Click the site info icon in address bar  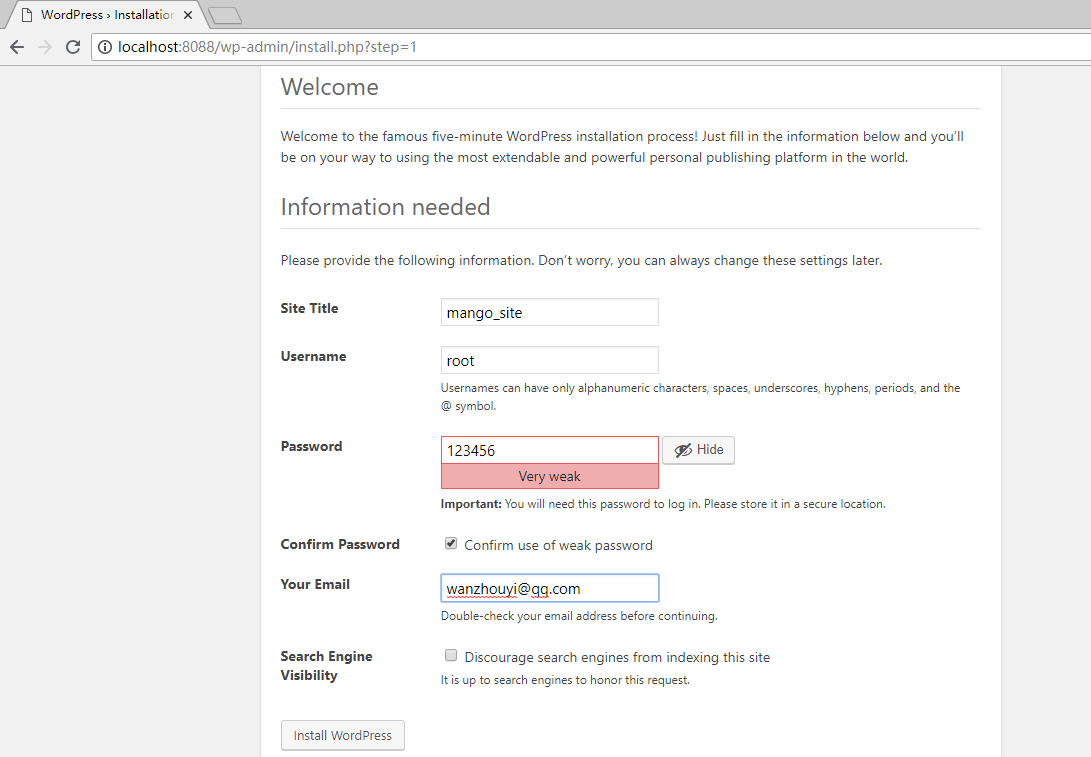105,47
